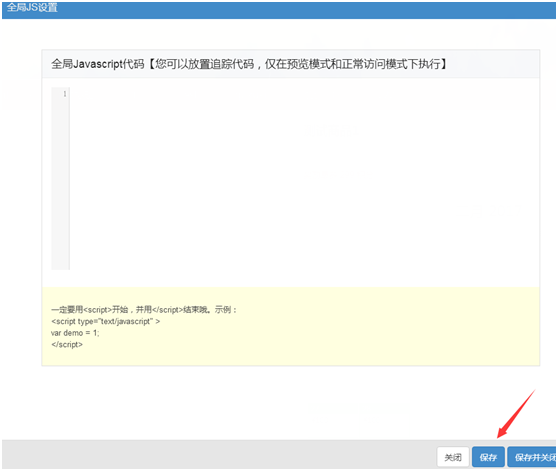Click the var demo = 1; example line

tap(75, 333)
